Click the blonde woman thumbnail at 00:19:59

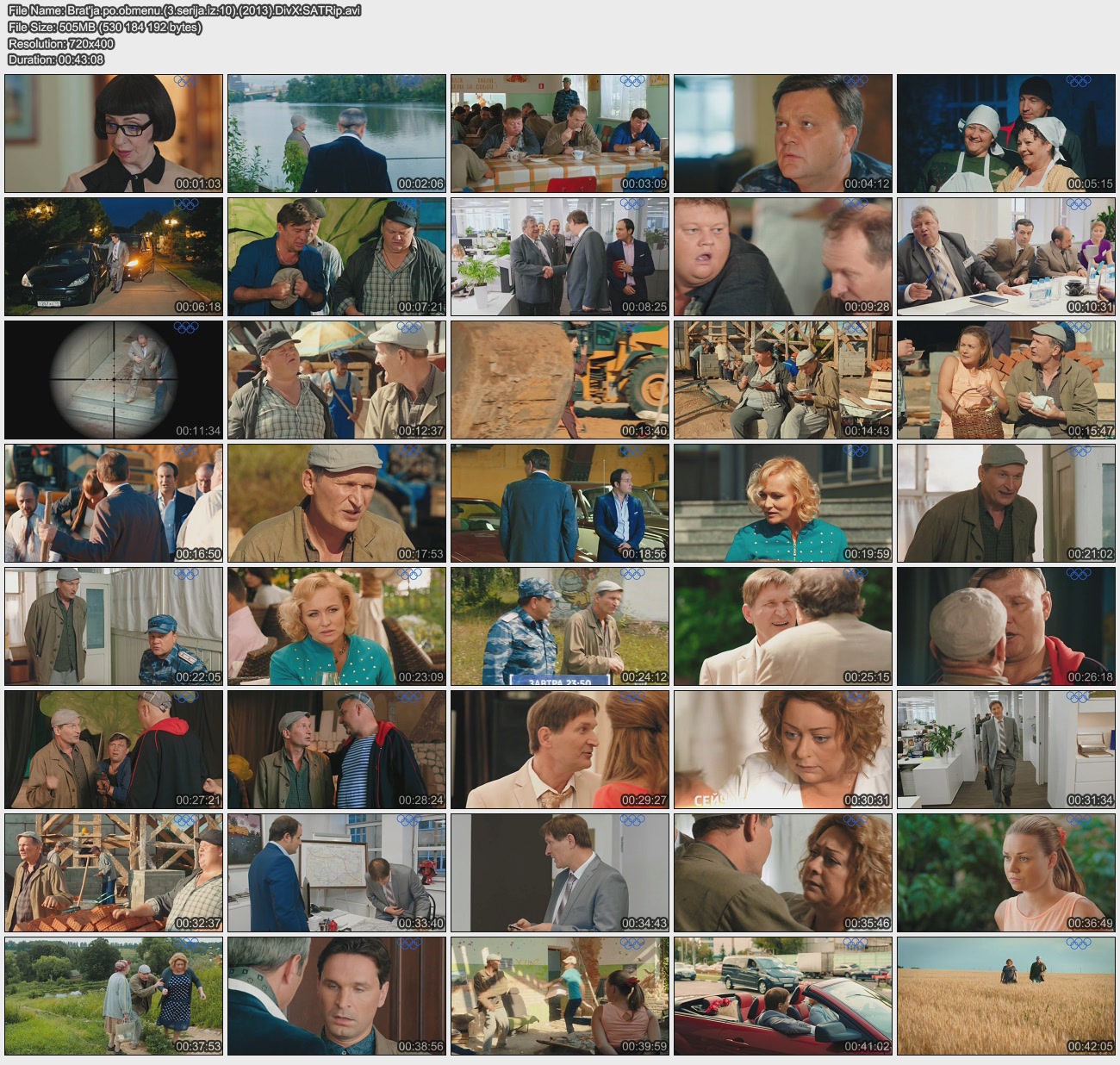pyautogui.click(x=783, y=503)
